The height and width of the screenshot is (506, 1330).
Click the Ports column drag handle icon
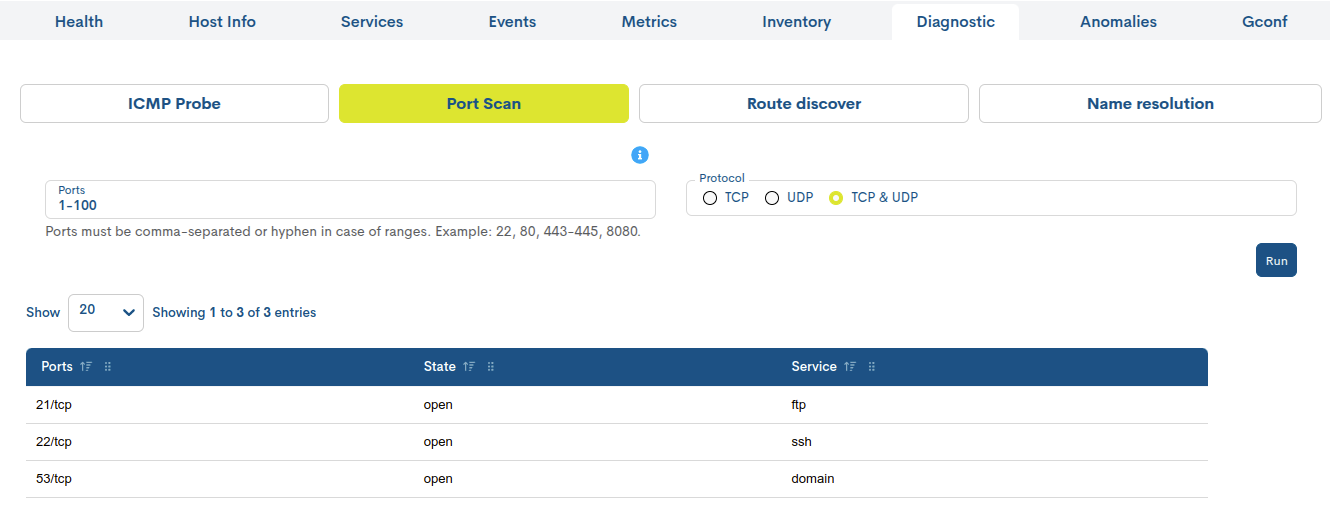coord(108,367)
